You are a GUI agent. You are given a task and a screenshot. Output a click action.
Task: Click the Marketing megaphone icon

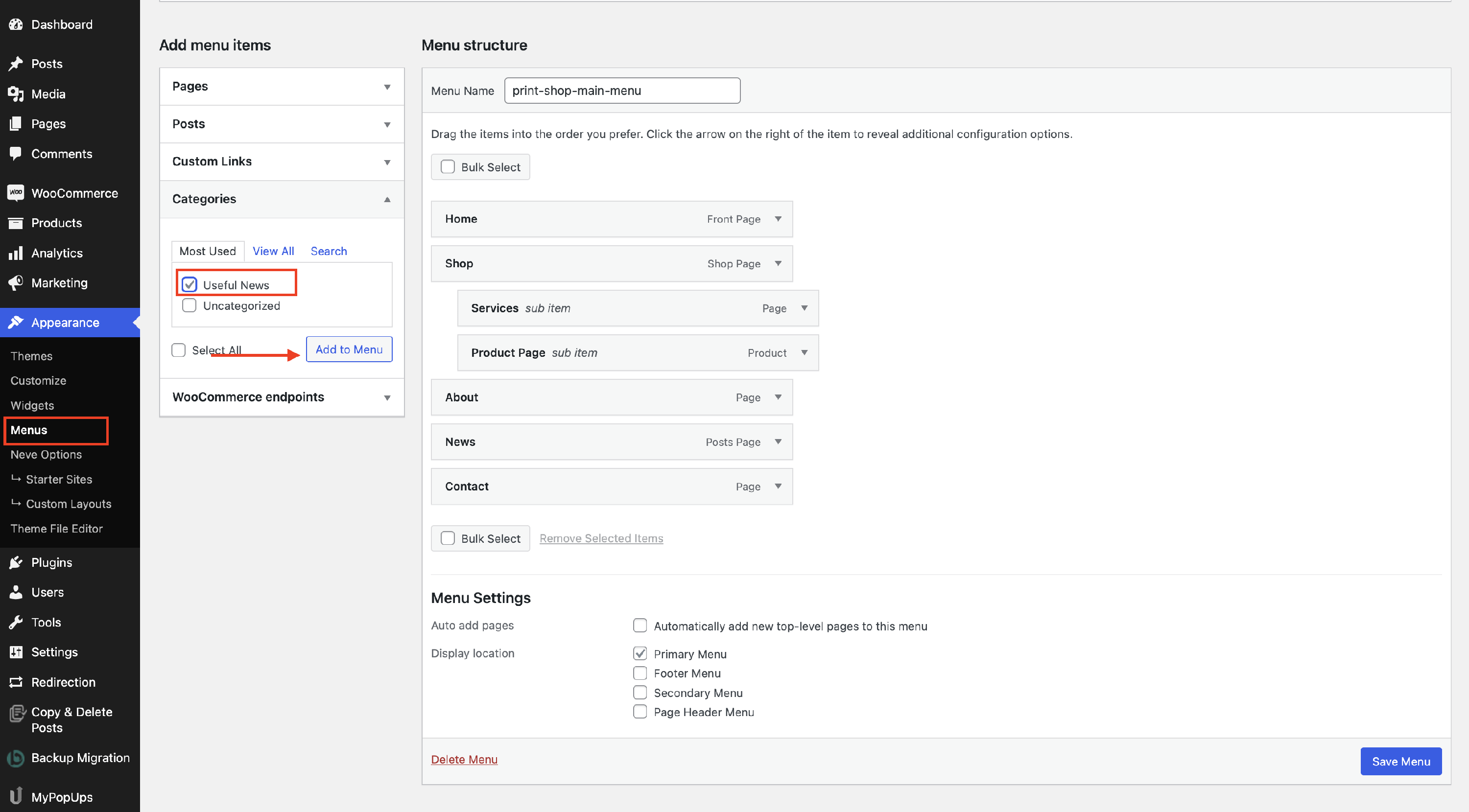coord(15,282)
